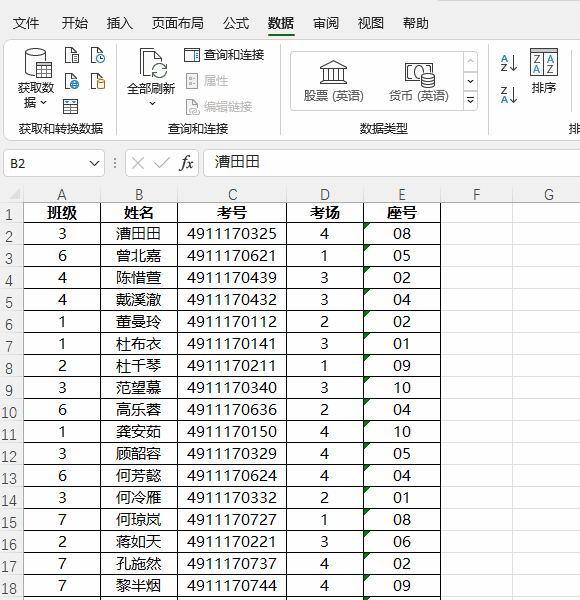Screen dimensions: 580x600
Task: Select column E header
Action: (x=402, y=194)
